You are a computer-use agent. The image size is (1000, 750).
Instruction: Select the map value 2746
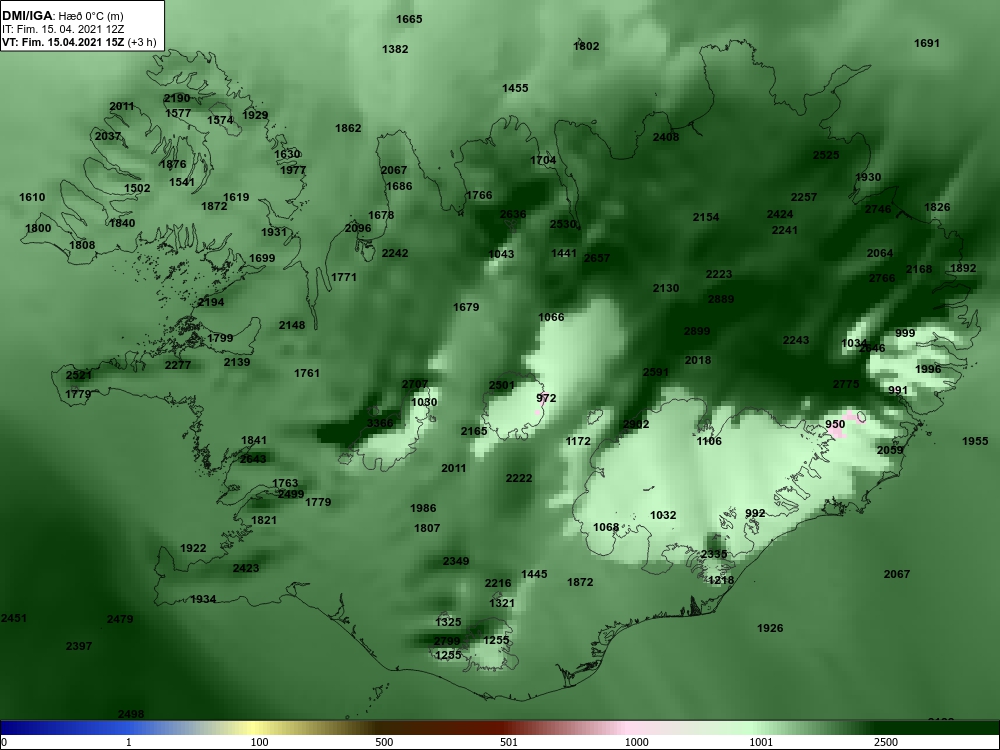[878, 209]
